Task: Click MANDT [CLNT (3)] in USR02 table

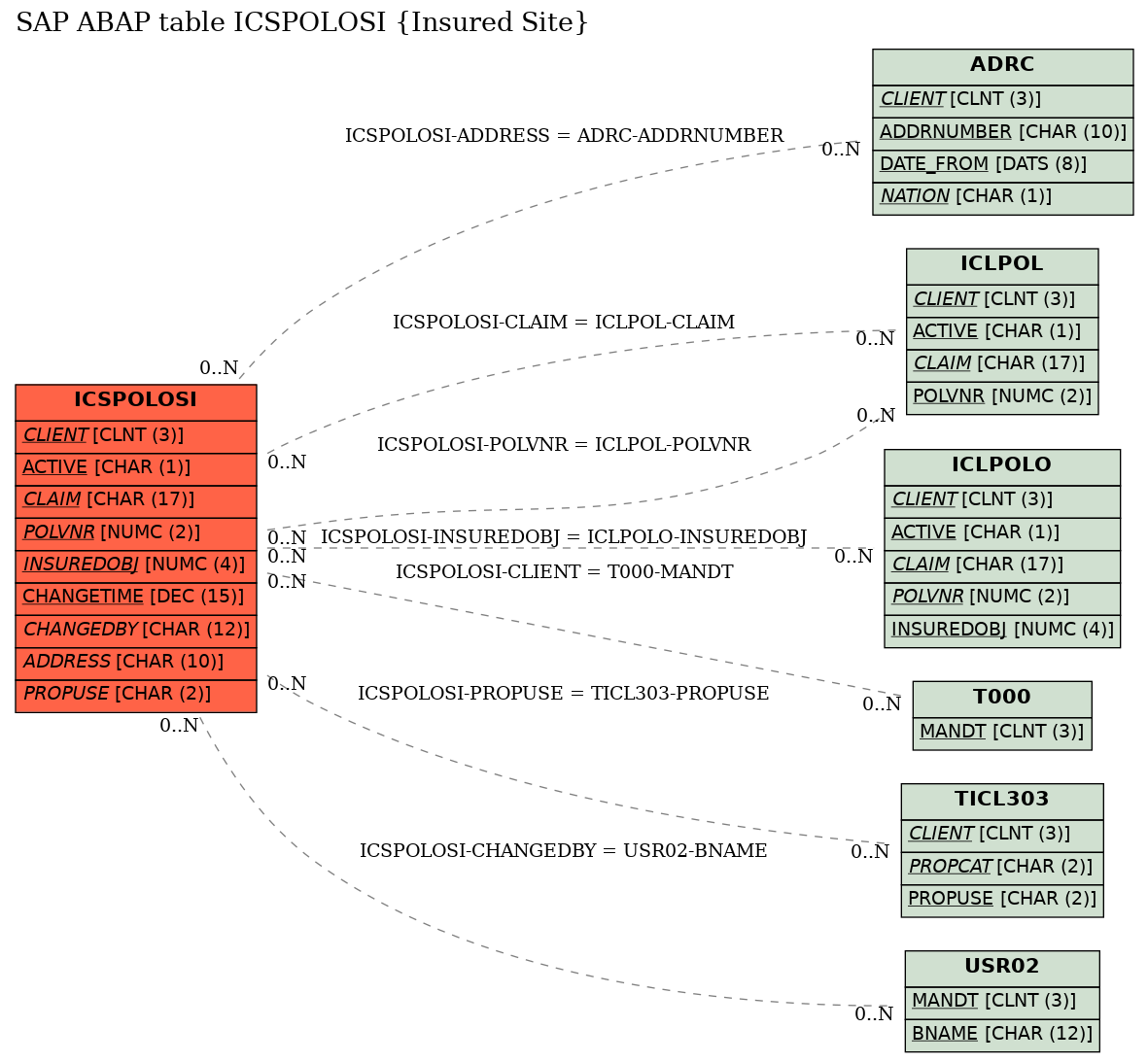Action: click(1001, 1002)
